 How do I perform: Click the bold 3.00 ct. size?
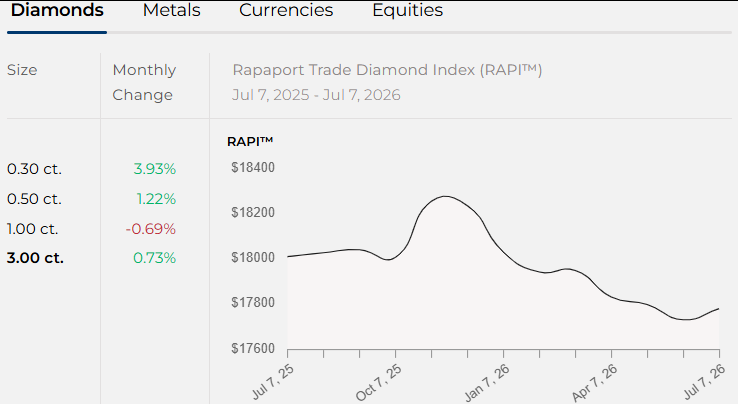35,258
